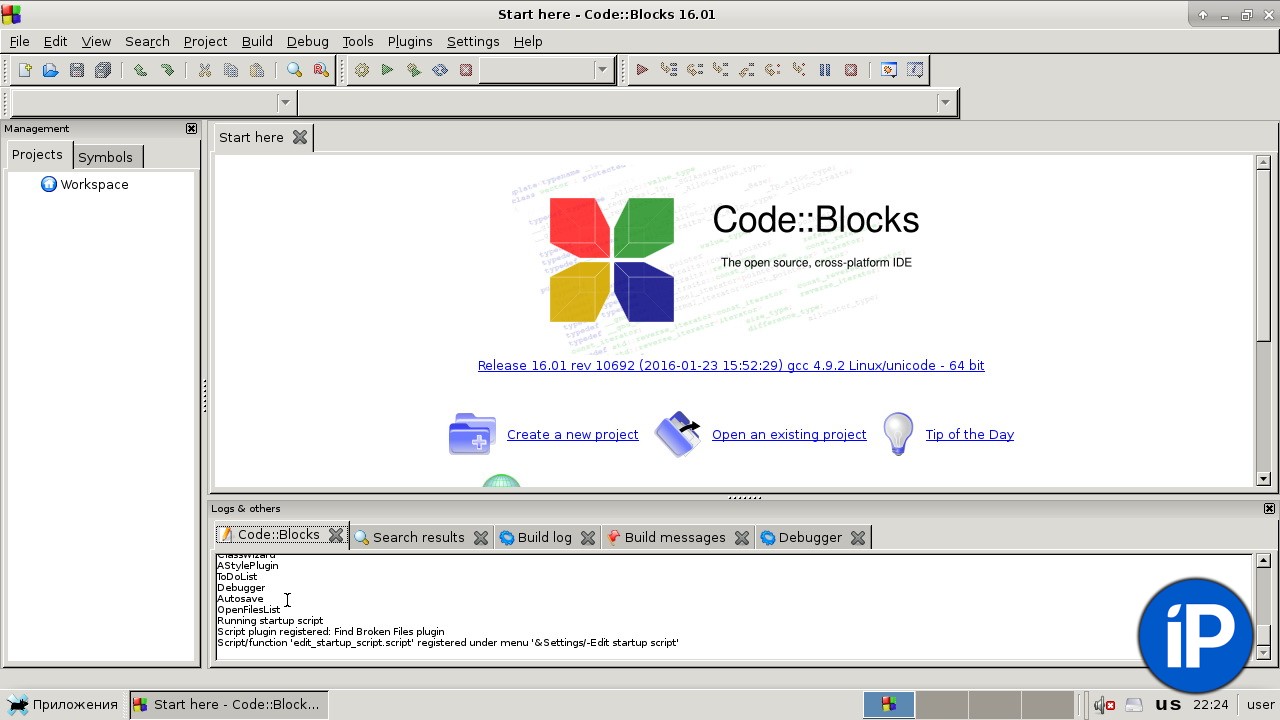
Task: Click the Redo arrow icon
Action: 167,70
